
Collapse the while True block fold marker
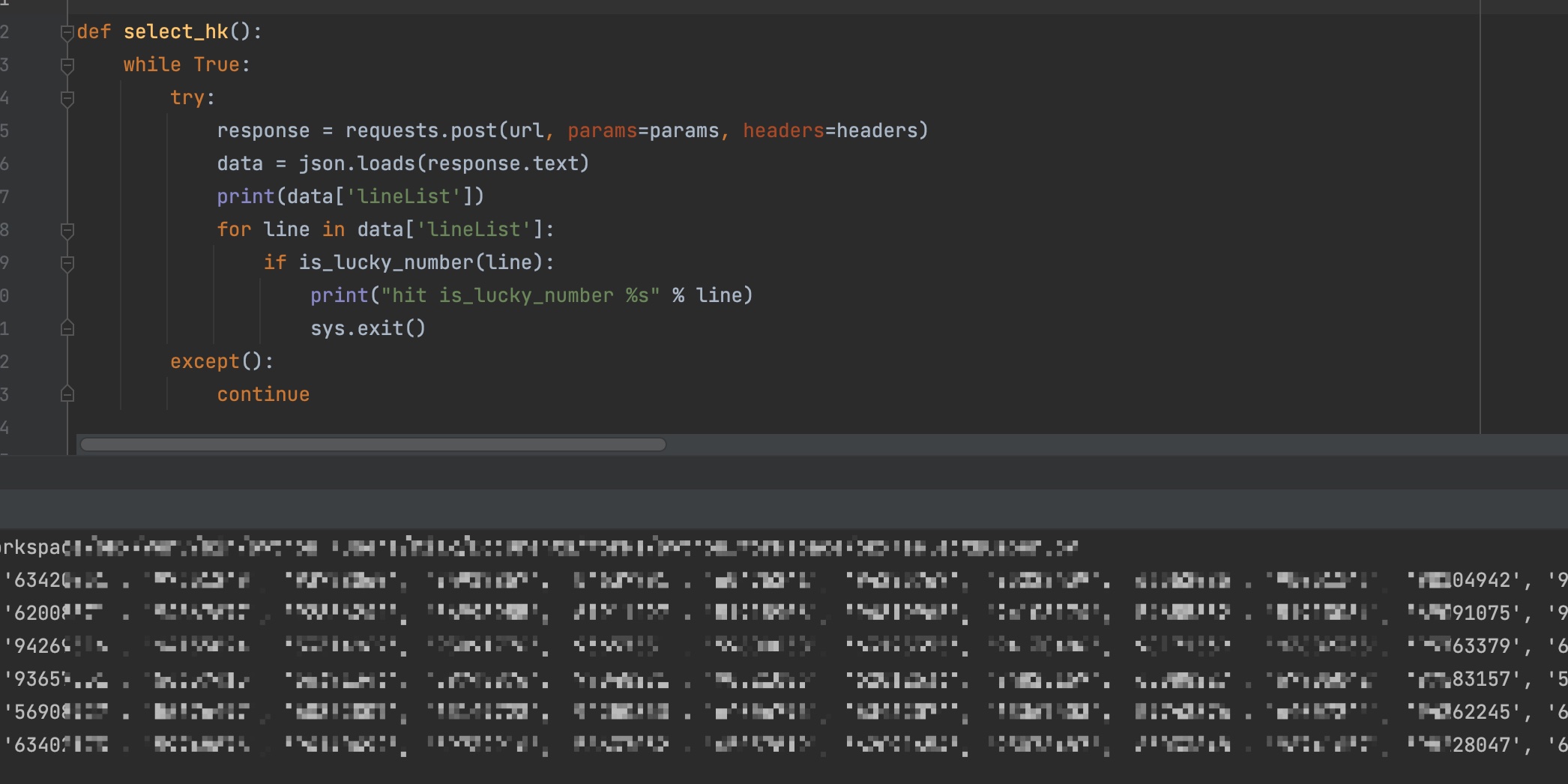click(67, 65)
